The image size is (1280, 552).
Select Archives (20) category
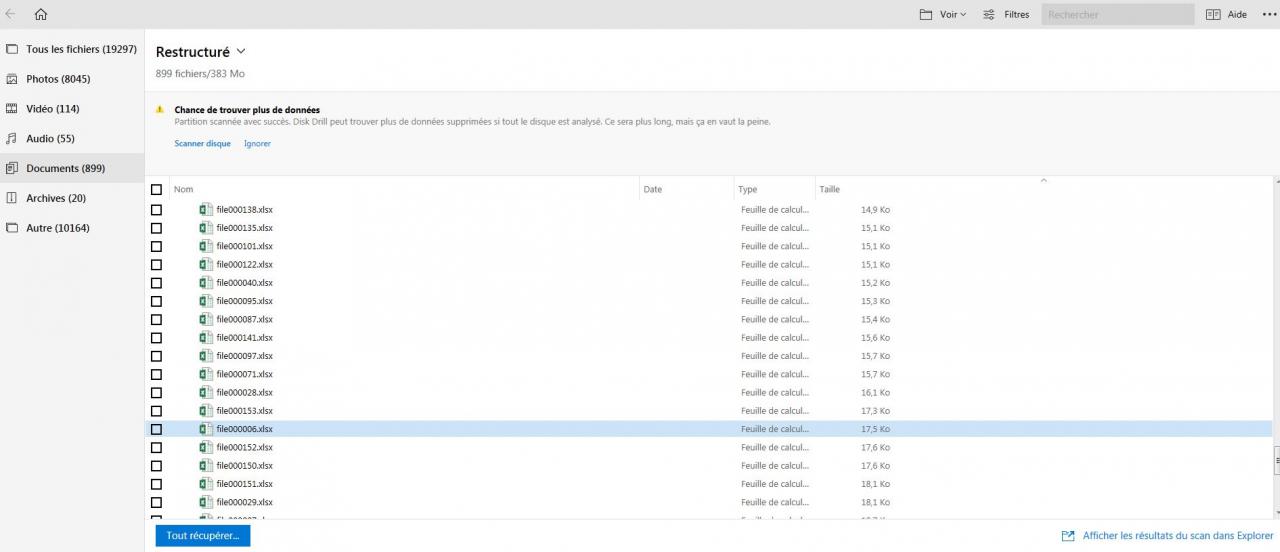(72, 198)
